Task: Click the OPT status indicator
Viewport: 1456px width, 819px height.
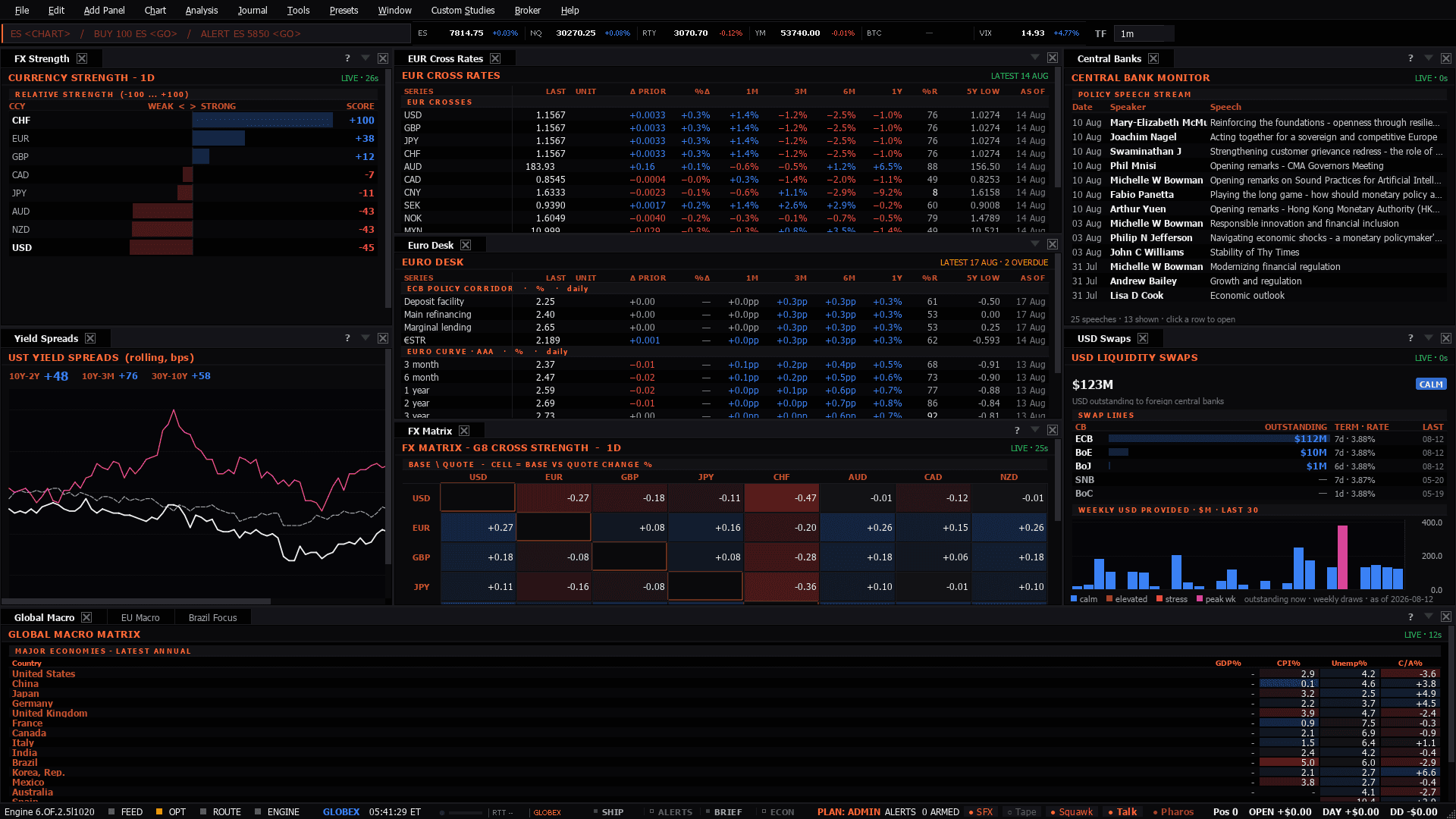Action: (x=171, y=811)
